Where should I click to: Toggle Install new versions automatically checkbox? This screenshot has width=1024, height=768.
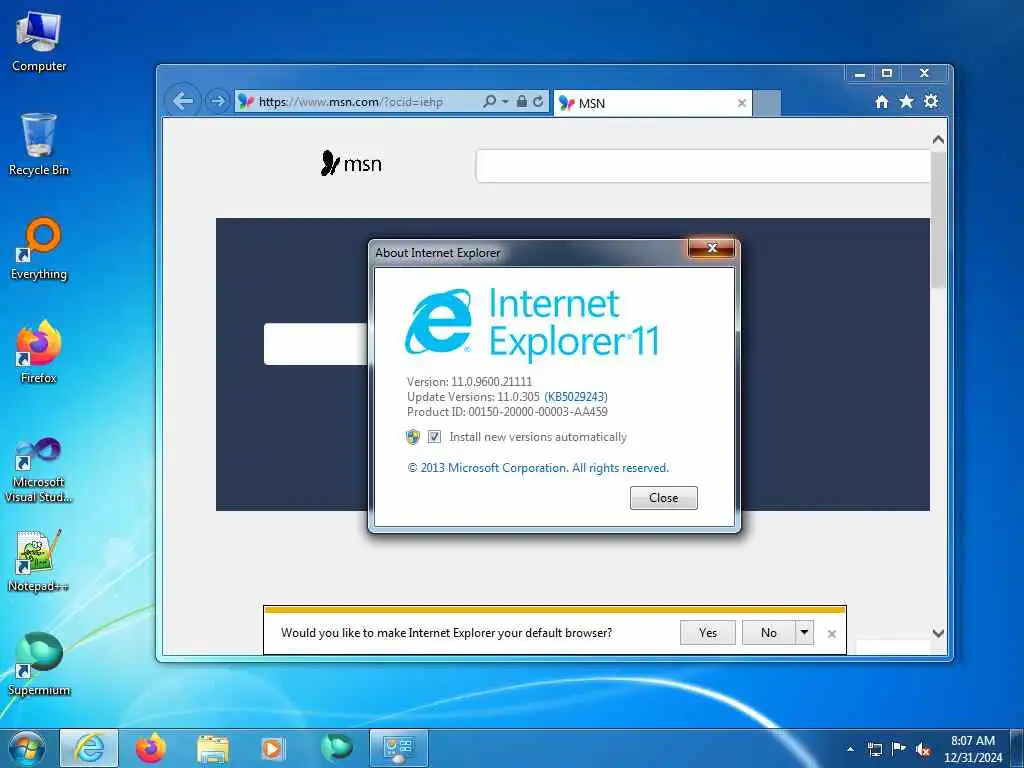tap(434, 437)
